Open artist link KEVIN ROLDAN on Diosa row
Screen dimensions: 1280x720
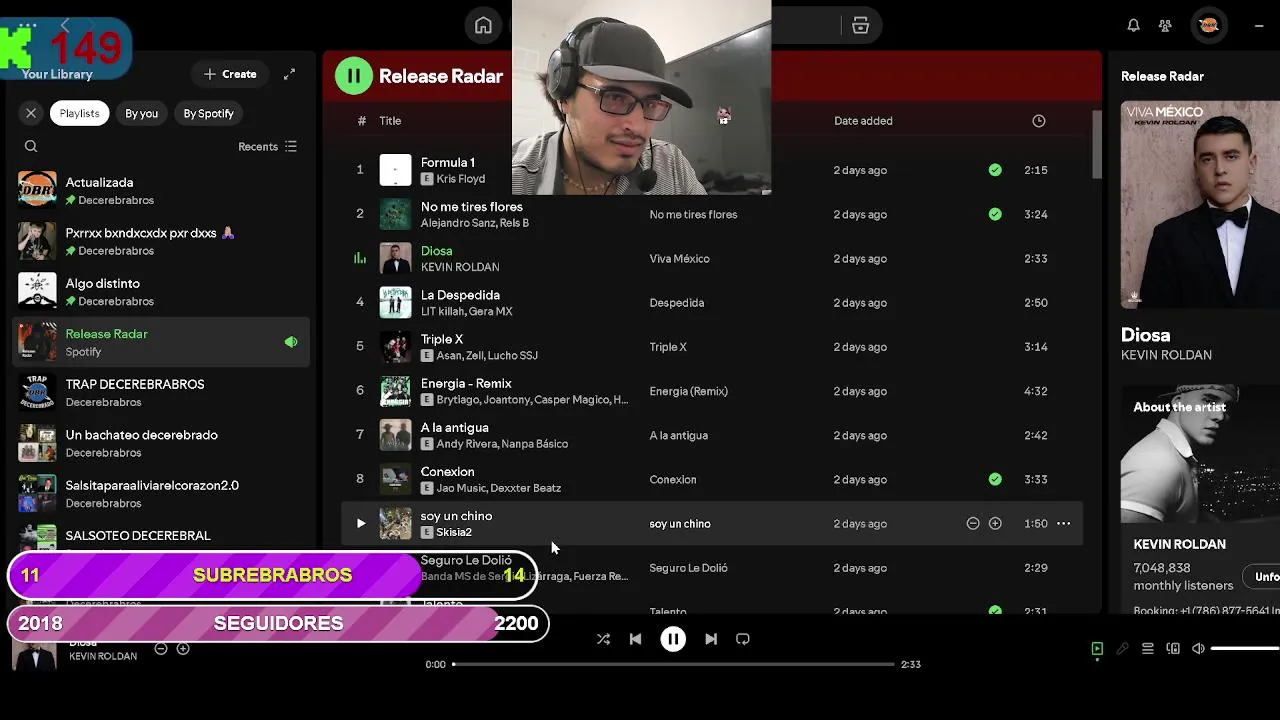[x=459, y=267]
